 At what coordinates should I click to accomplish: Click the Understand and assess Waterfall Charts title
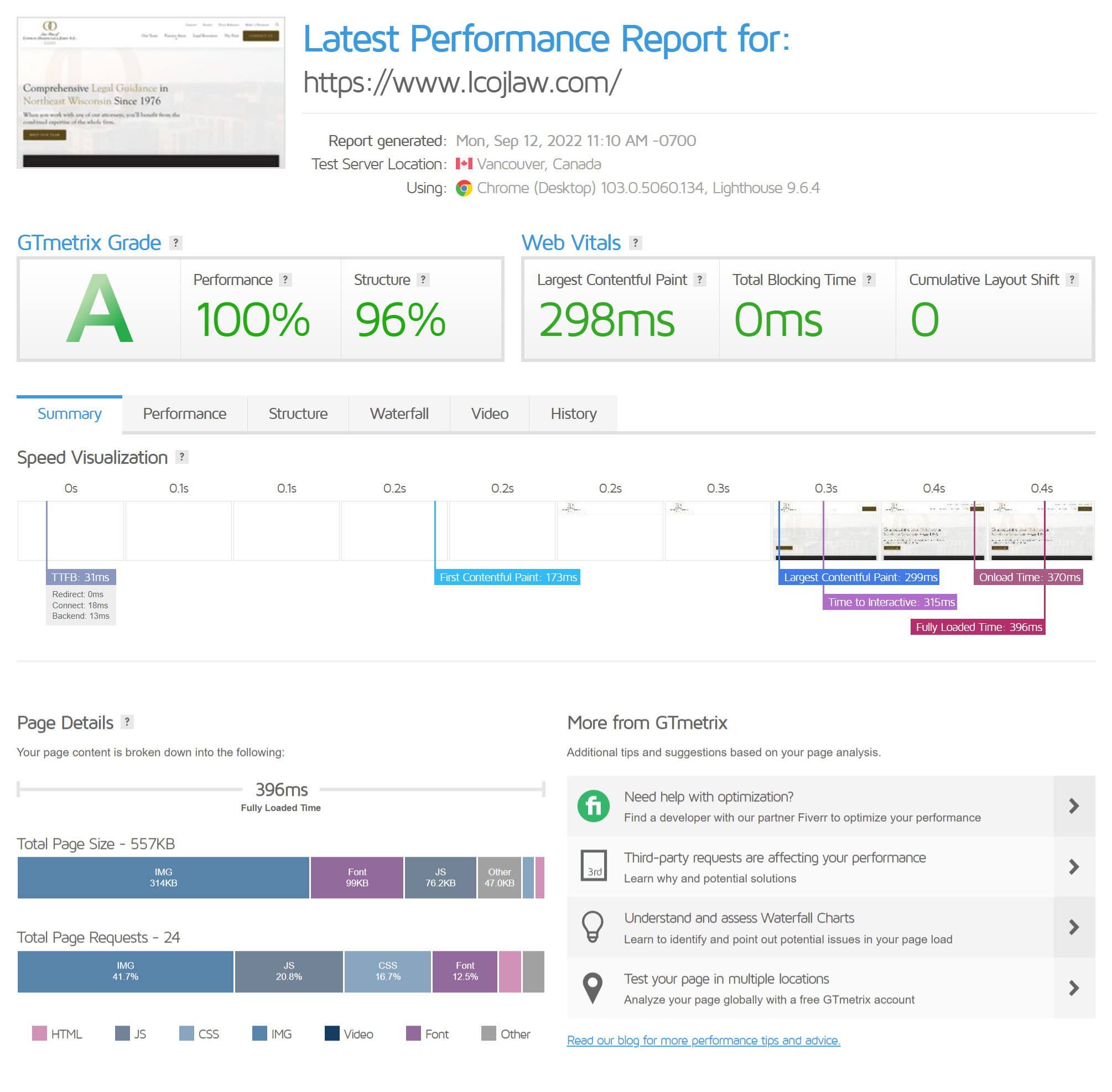tap(739, 918)
